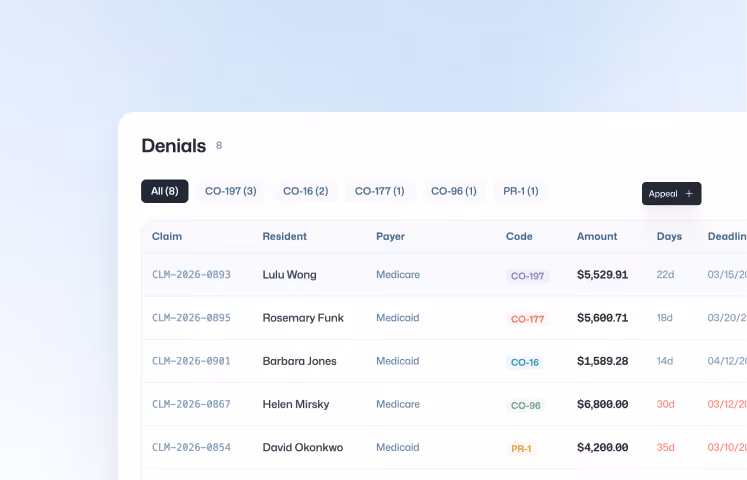
Task: Sort by the Resident column header
Action: tap(284, 236)
